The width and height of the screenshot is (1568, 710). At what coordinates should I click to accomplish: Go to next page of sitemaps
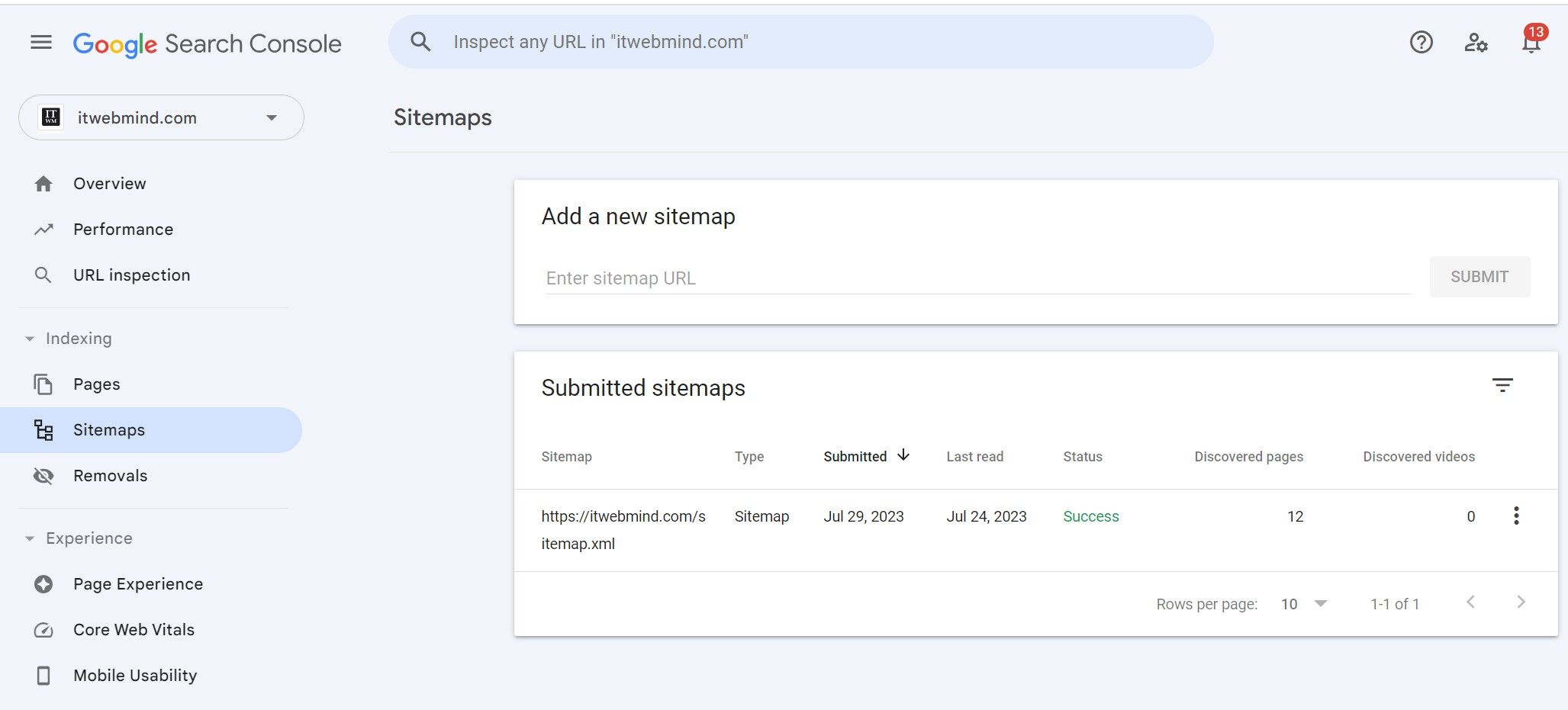coord(1521,602)
